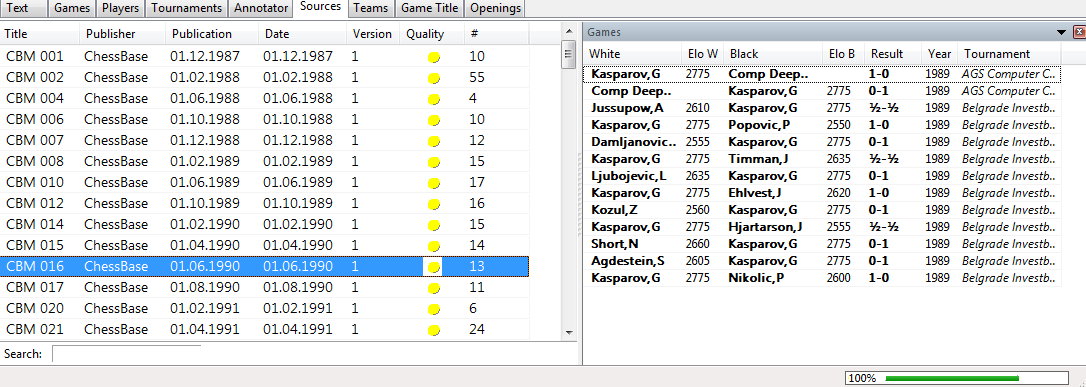Click the sources list scroll down arrow
The width and height of the screenshot is (1086, 387).
[x=569, y=333]
